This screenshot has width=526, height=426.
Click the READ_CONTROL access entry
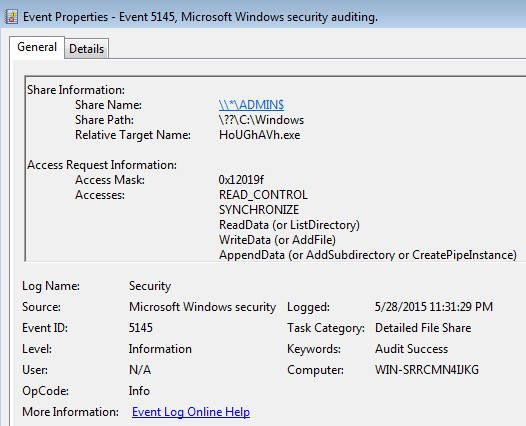pyautogui.click(x=263, y=195)
